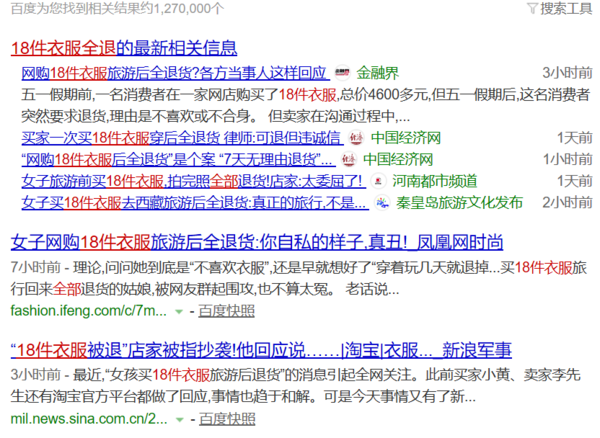Click 中国经济网 icon in the 1小时前 row
Viewport: 600px width, 438px height.
[x=349, y=160]
